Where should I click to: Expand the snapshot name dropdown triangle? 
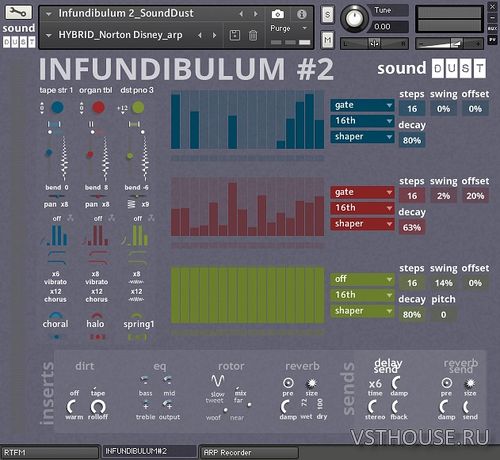[49, 35]
